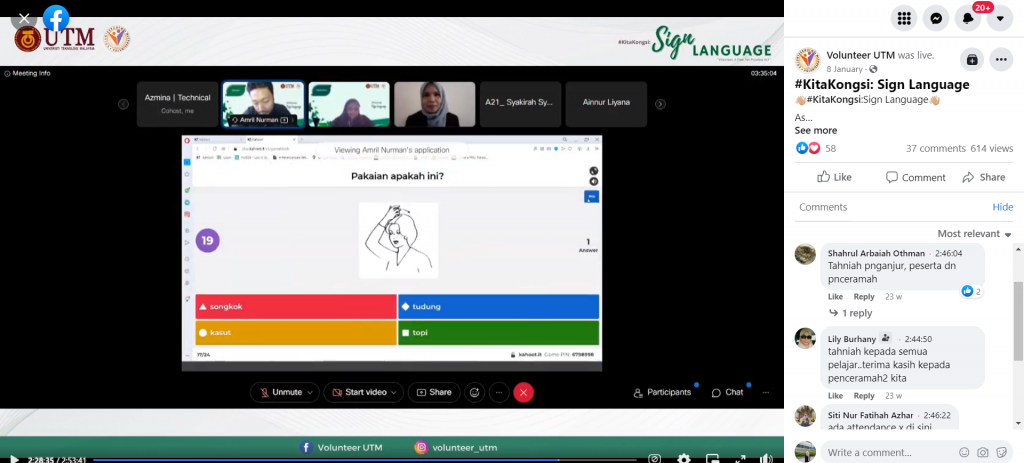
Task: Expand the description with See more
Action: pyautogui.click(x=815, y=130)
